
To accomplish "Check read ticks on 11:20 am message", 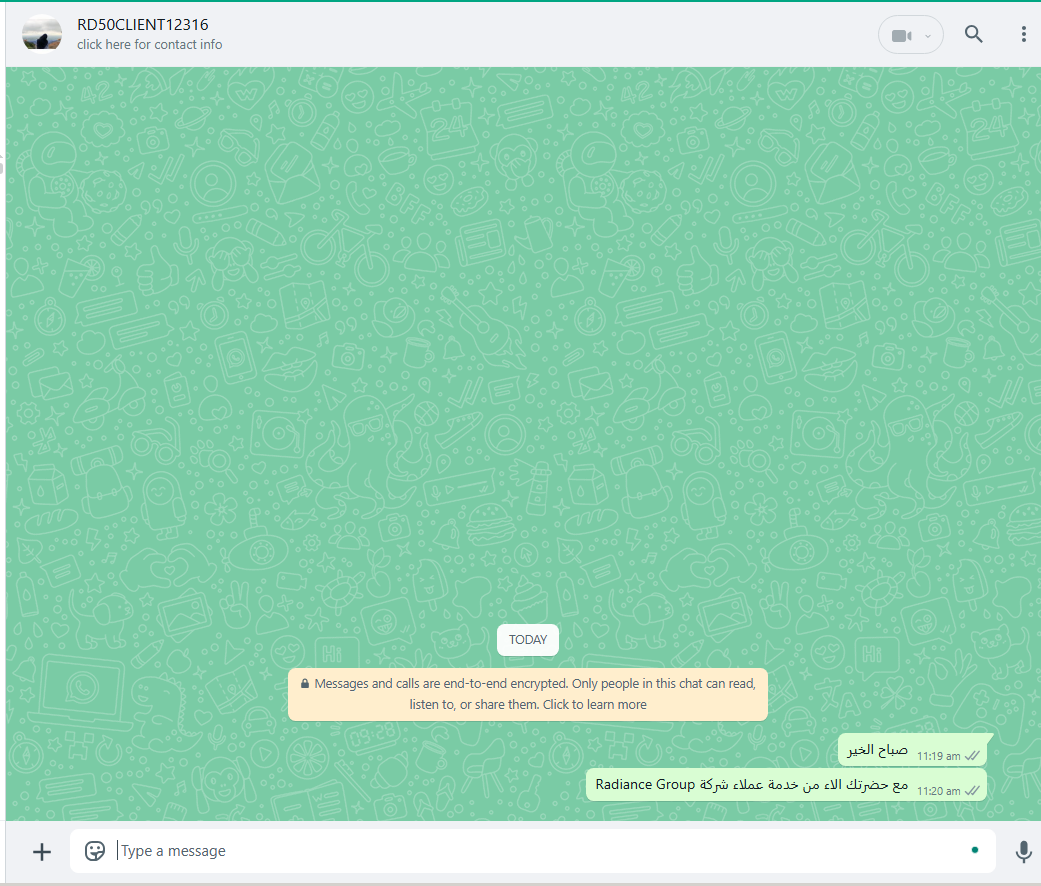I will [x=973, y=790].
